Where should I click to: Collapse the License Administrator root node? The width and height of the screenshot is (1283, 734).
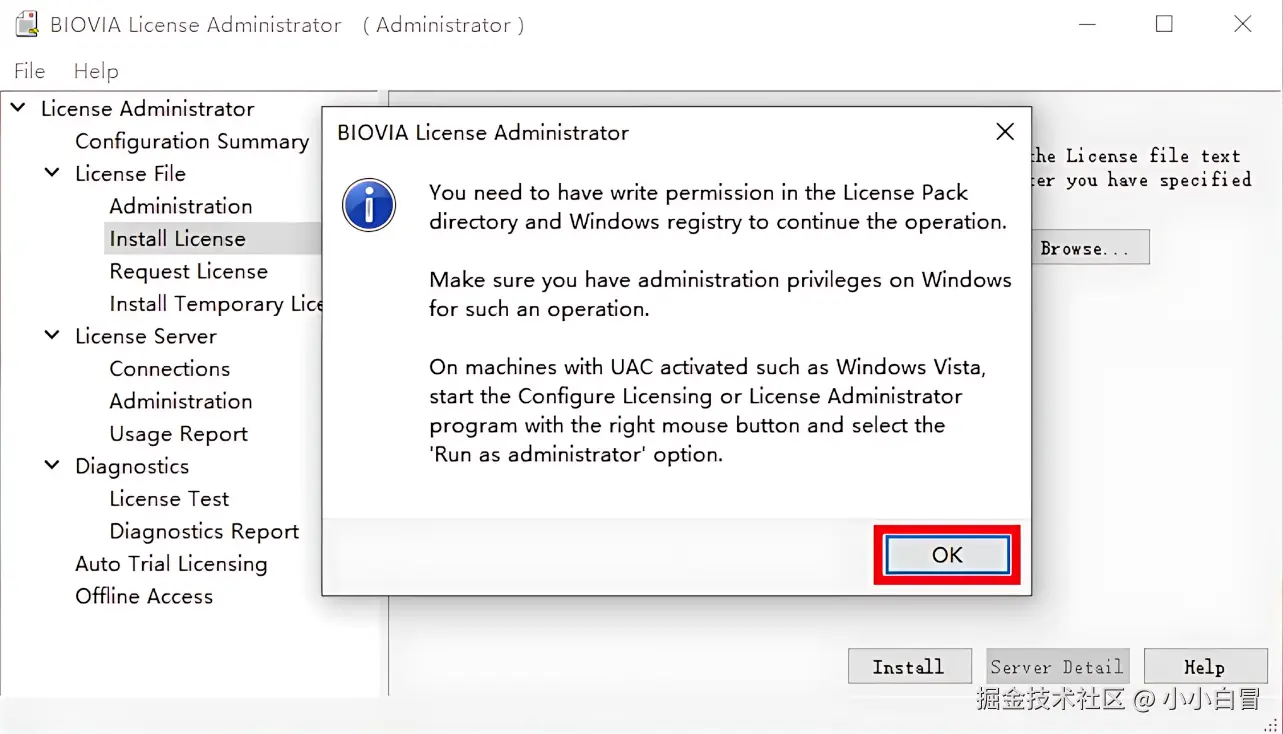18,108
